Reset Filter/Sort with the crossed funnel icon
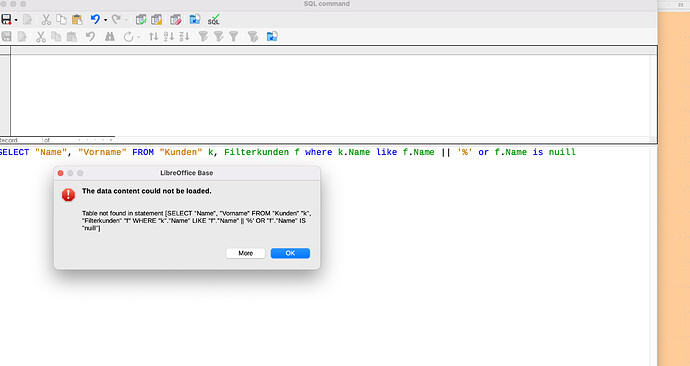690x366 pixels. point(253,36)
